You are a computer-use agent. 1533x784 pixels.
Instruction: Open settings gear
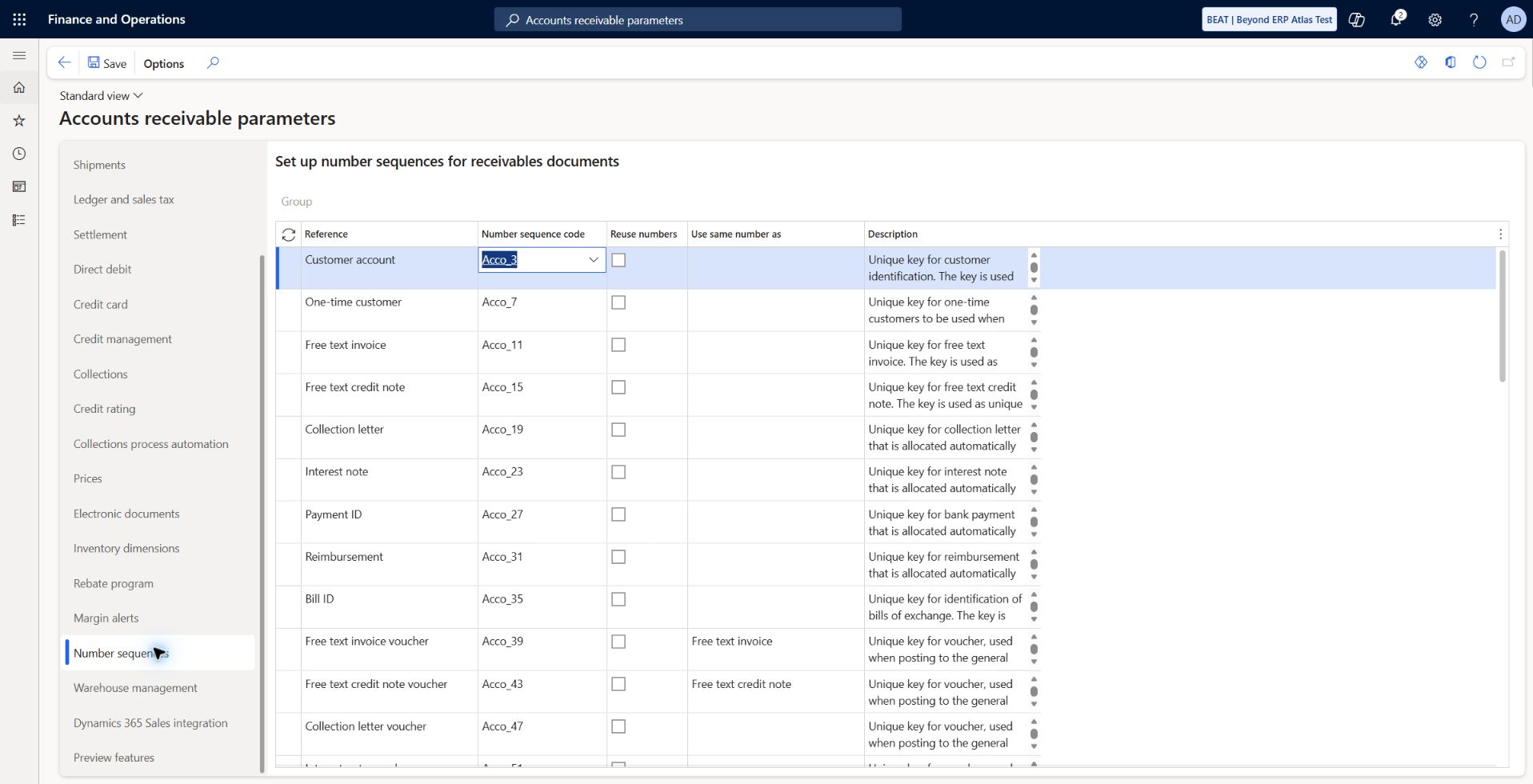coord(1435,19)
